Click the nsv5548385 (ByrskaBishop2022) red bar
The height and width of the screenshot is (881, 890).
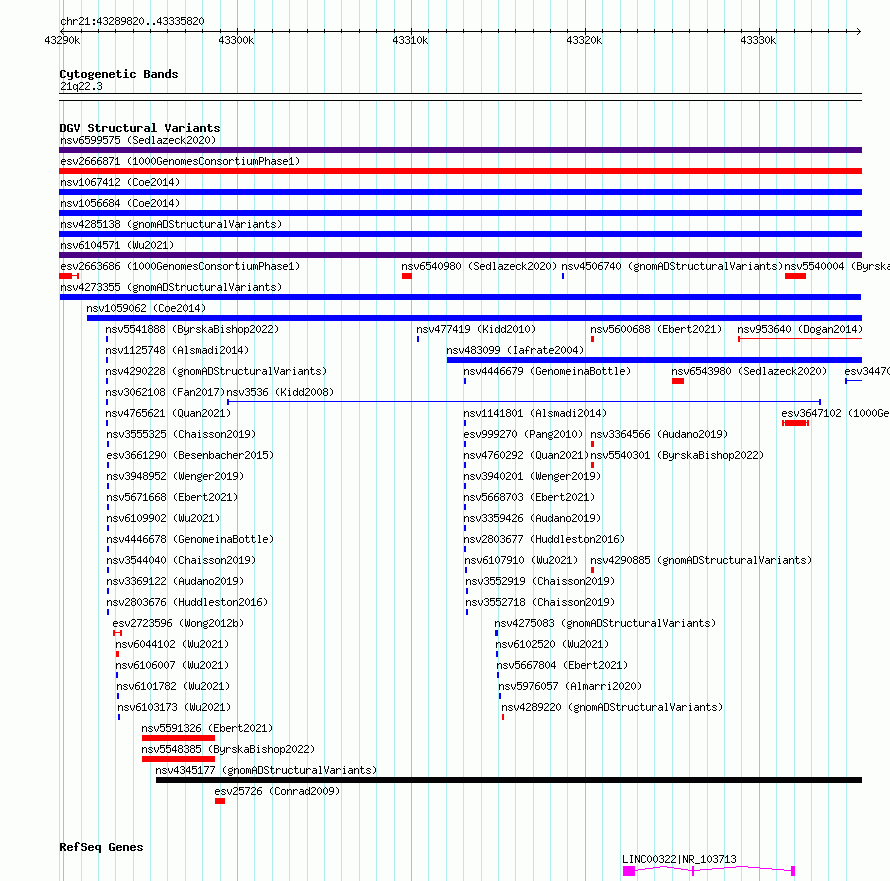pyautogui.click(x=178, y=760)
